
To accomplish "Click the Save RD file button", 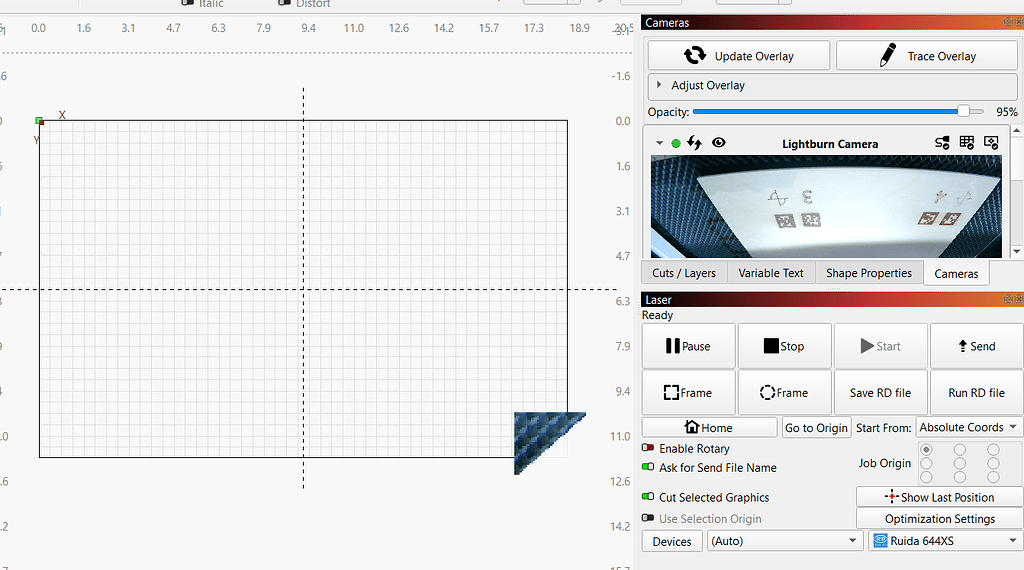I will click(x=880, y=392).
